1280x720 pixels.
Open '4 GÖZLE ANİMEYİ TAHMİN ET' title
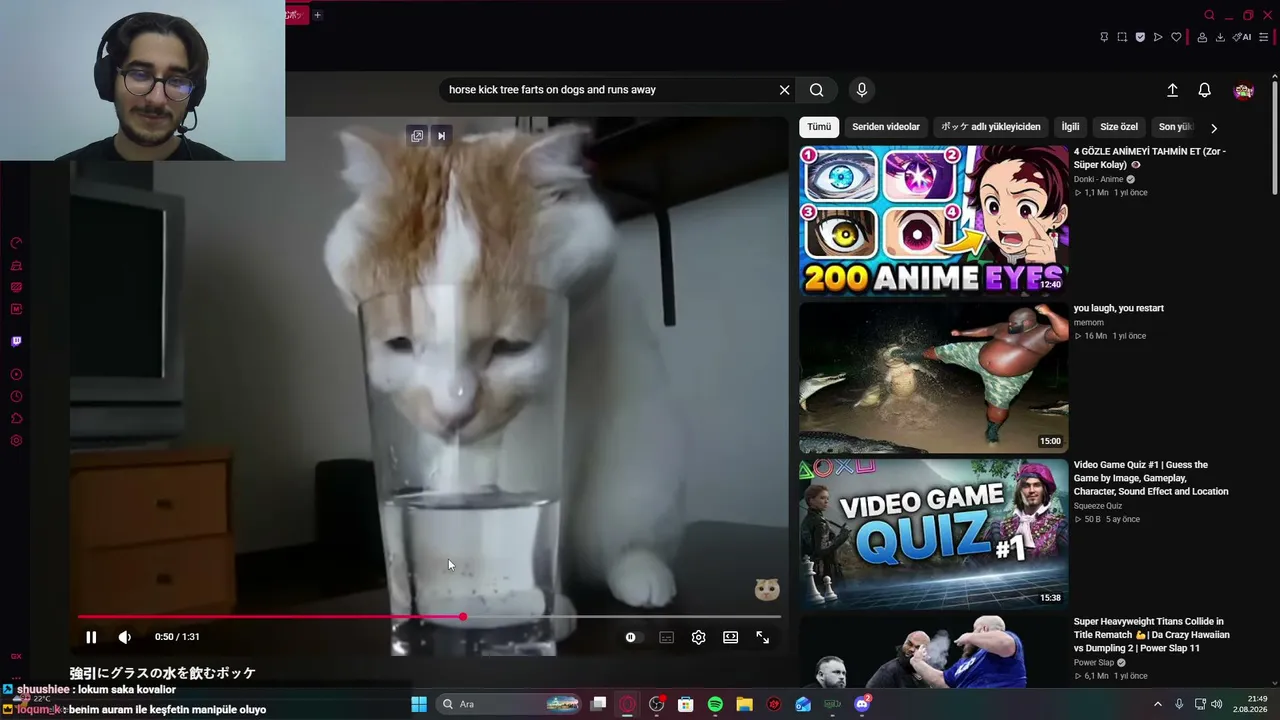click(x=1149, y=158)
